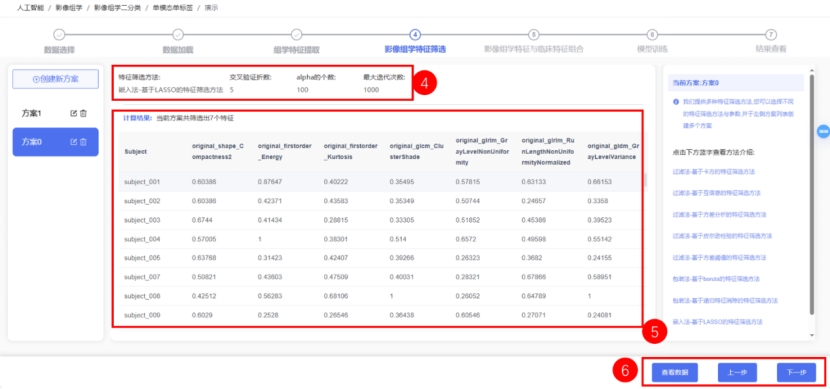The height and width of the screenshot is (389, 830).
Task: Go to 组学特征提取 step label
Action: [x=296, y=50]
